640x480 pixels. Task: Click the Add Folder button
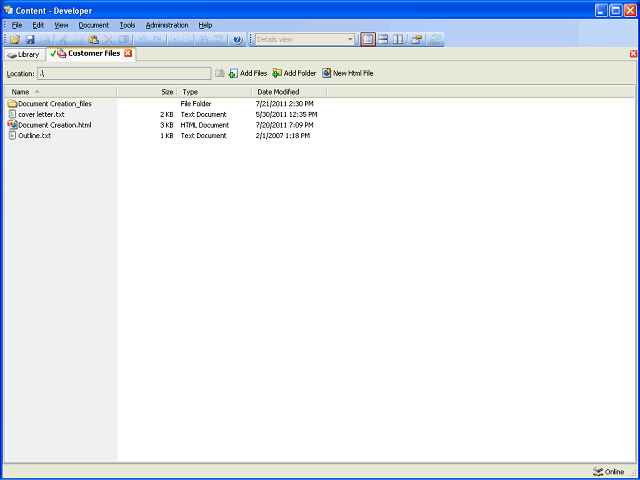294,73
